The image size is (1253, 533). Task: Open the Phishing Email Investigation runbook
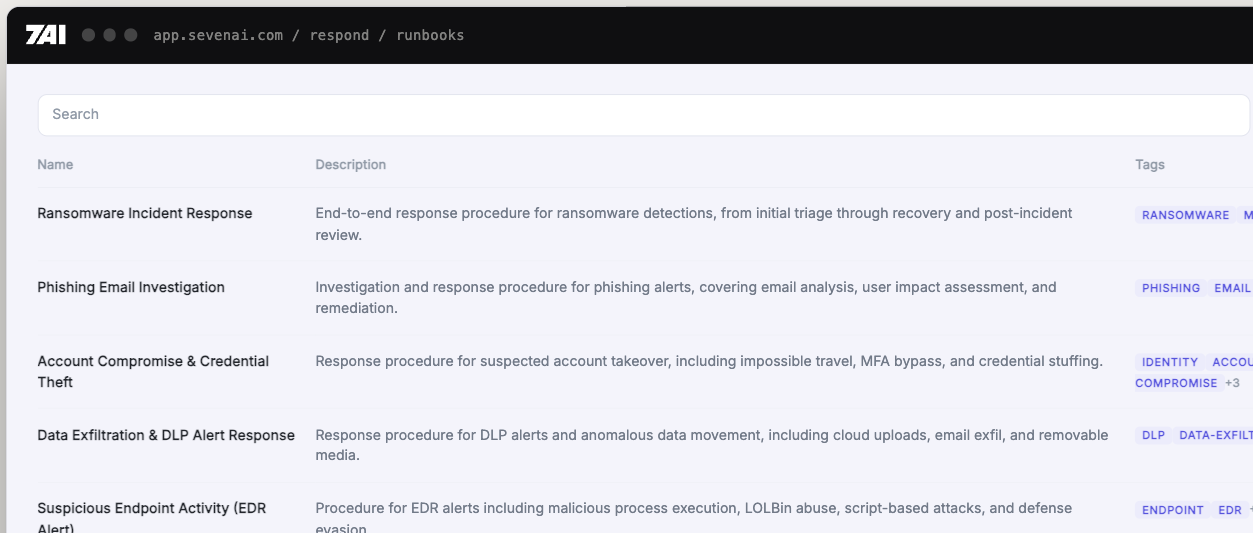pyautogui.click(x=131, y=287)
